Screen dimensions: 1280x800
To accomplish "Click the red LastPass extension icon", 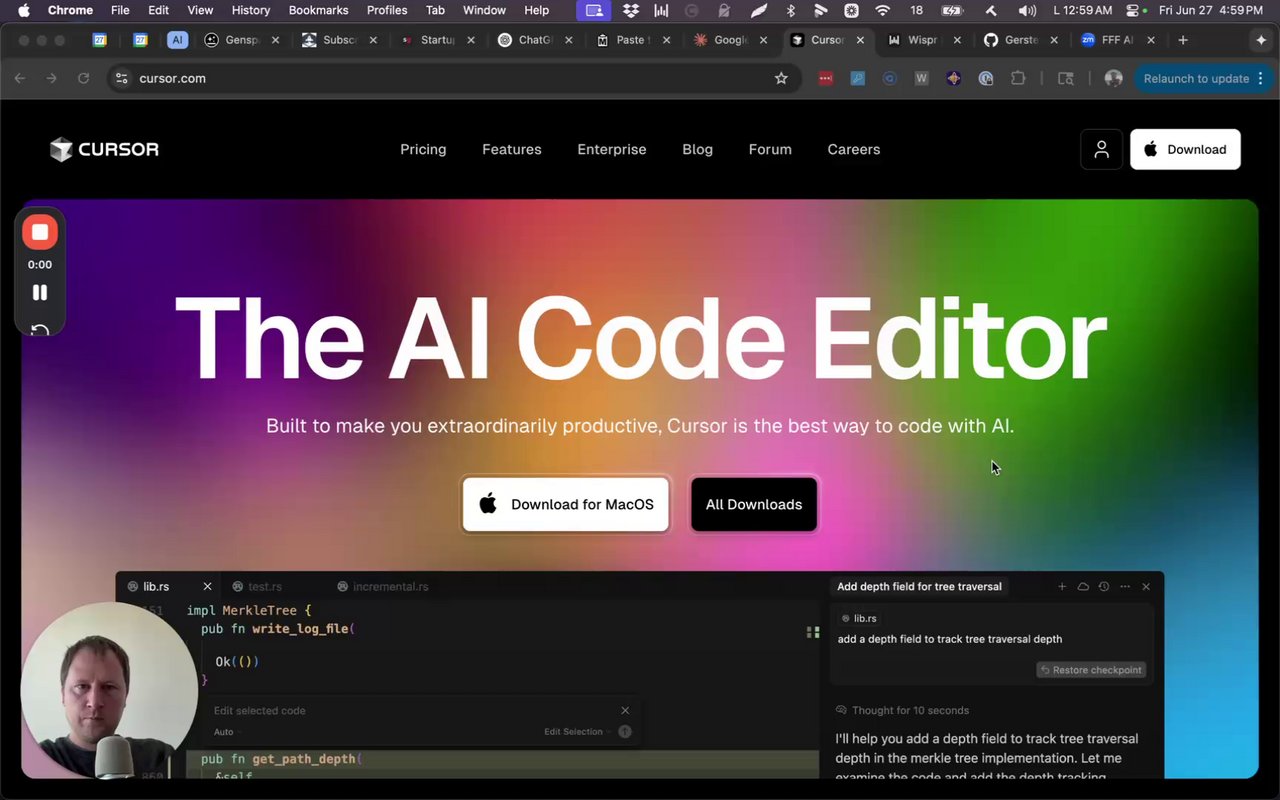I will point(825,78).
